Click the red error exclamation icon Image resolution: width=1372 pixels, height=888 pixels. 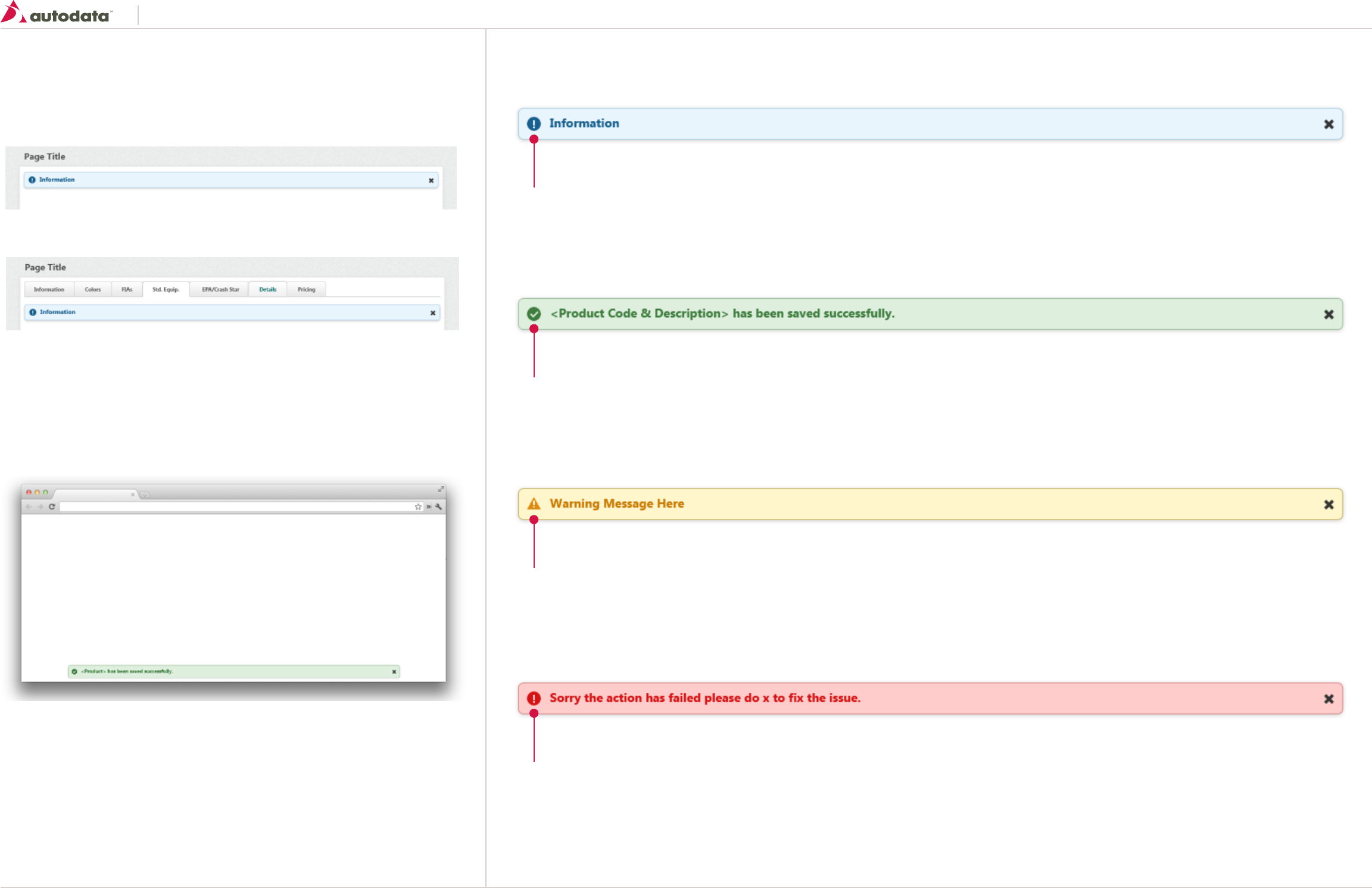pos(534,698)
